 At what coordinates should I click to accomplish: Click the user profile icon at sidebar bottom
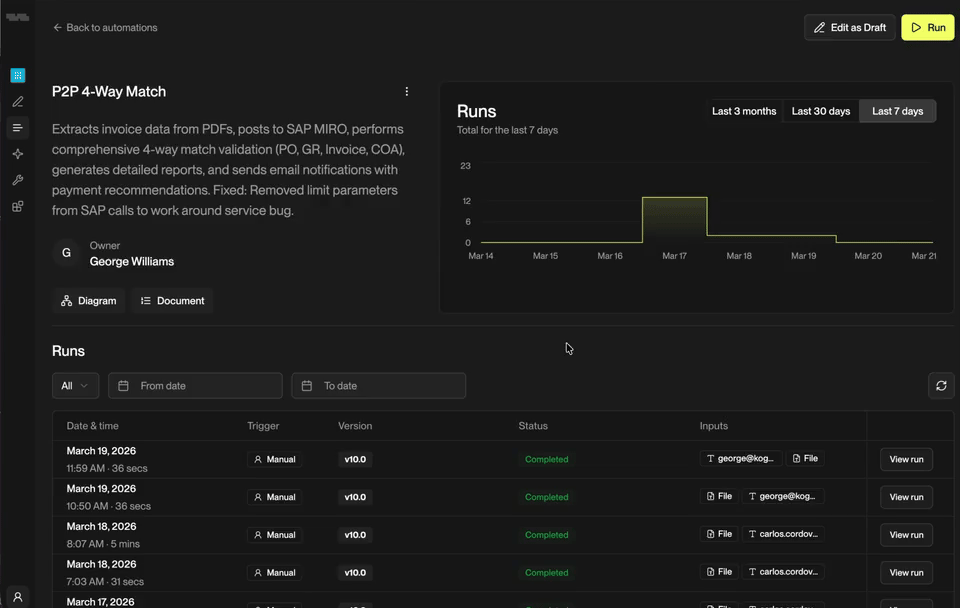point(17,597)
